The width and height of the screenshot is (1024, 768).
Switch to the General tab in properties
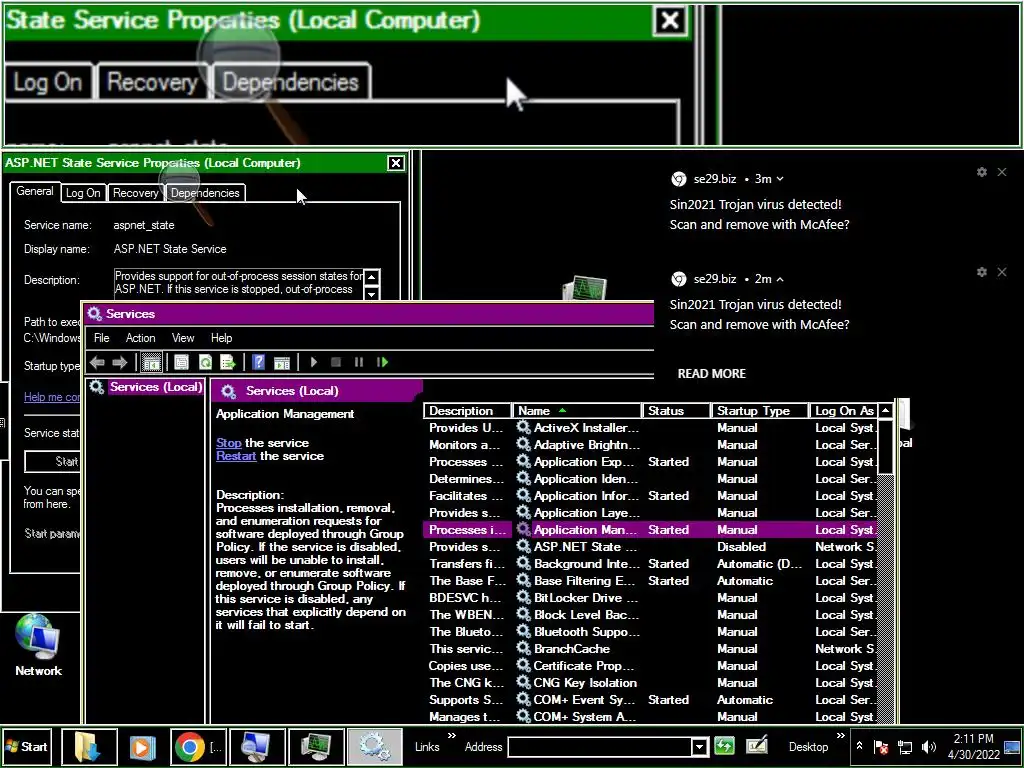[x=35, y=191]
